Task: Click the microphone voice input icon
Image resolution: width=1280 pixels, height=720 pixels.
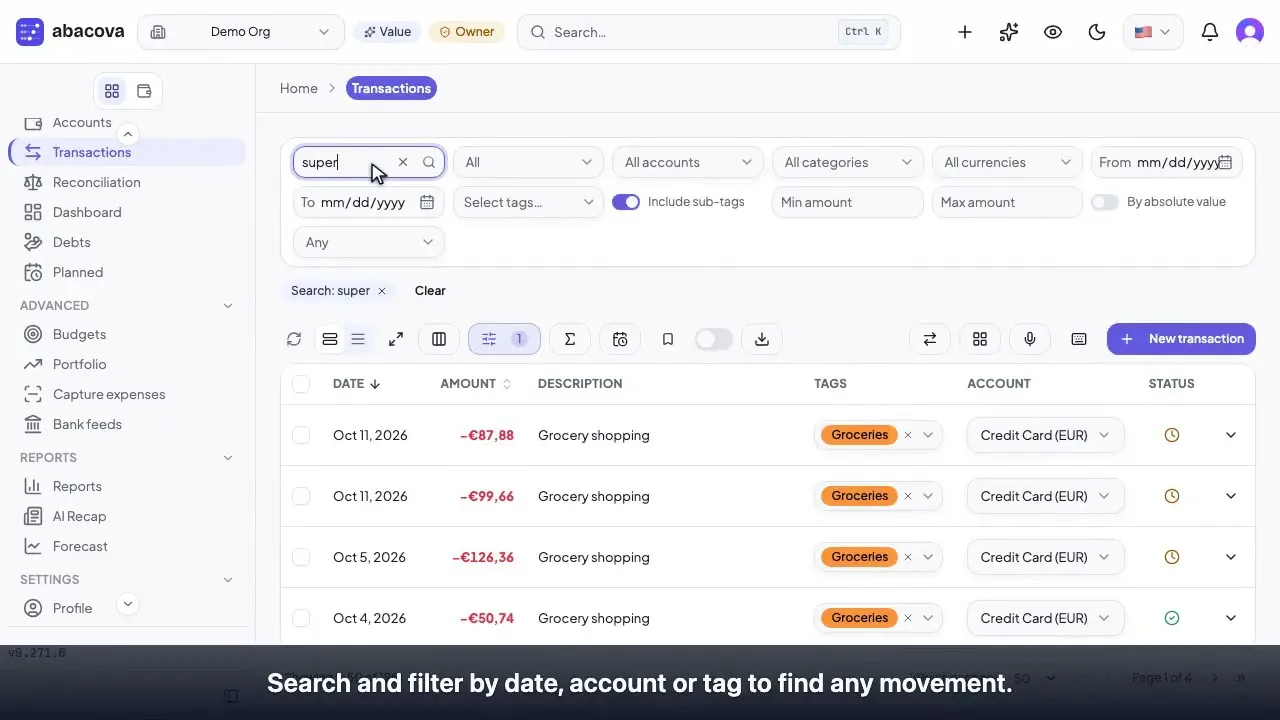Action: coord(1030,339)
